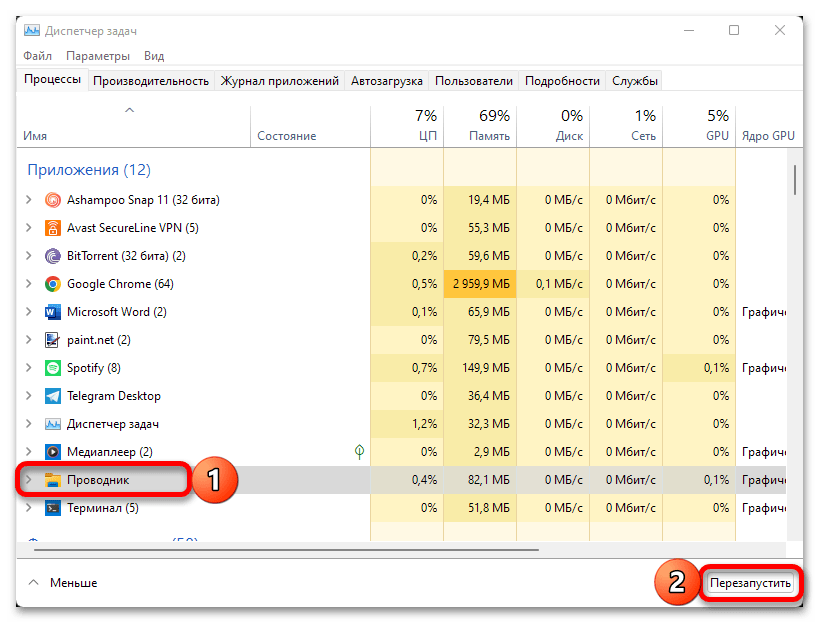The height and width of the screenshot is (623, 819).
Task: Click the Перезапустить button
Action: (750, 583)
